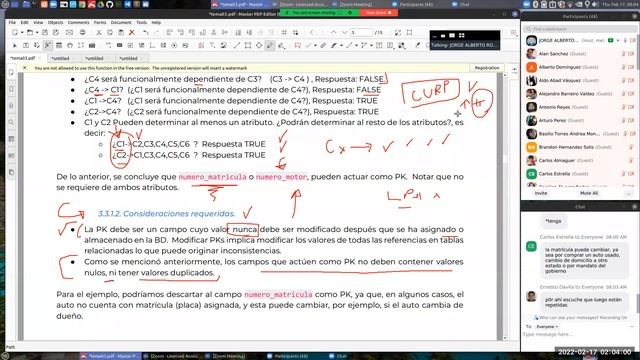Open the Comments menu

click(x=78, y=22)
